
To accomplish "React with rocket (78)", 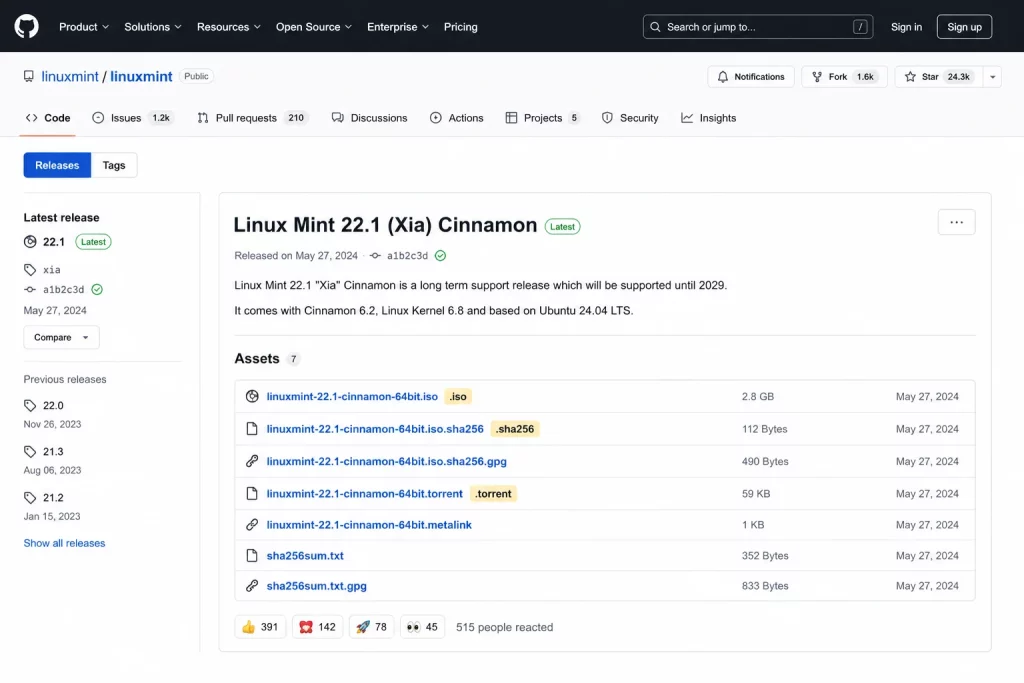I will click(372, 627).
